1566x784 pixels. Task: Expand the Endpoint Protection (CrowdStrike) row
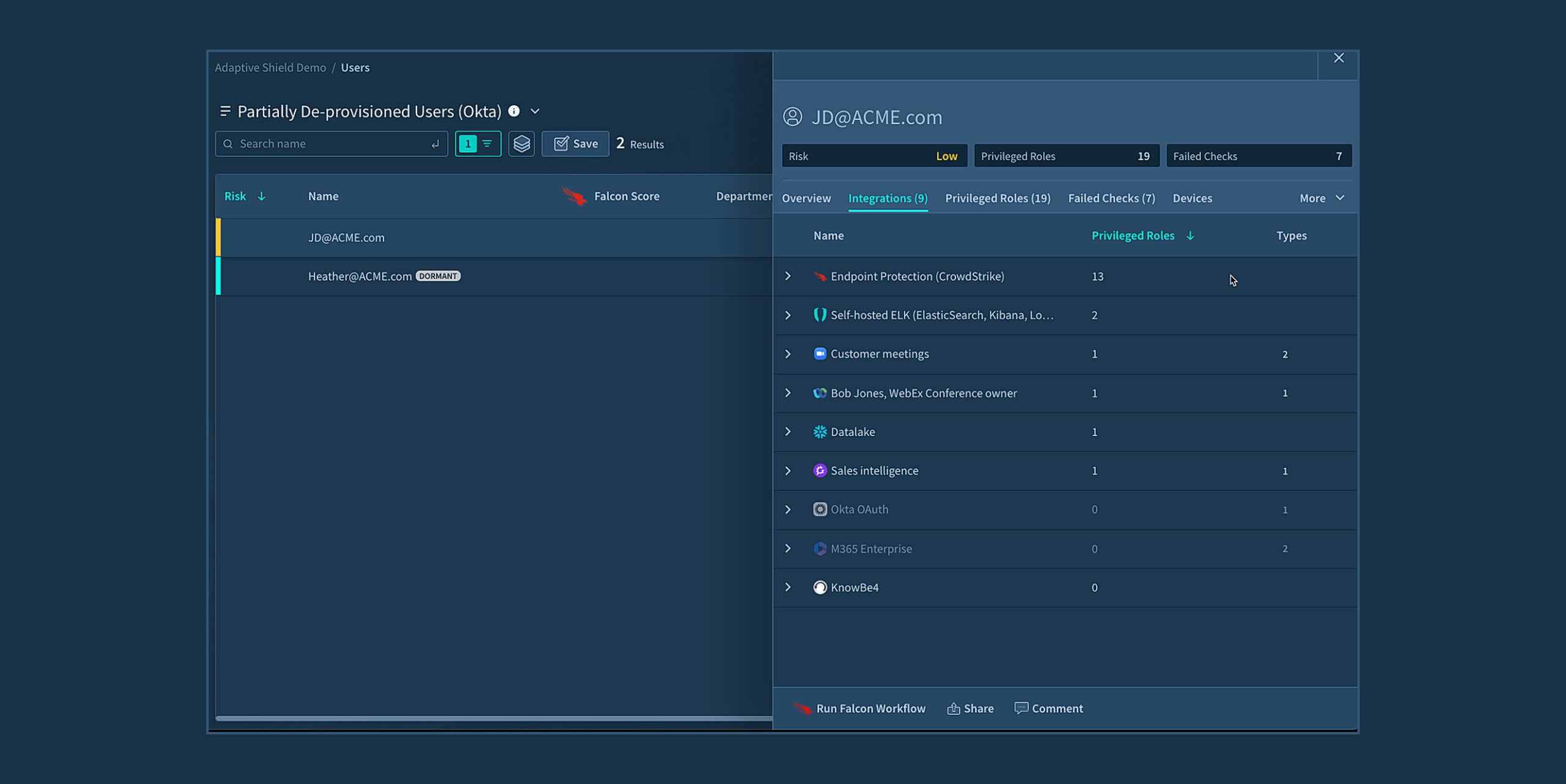[788, 276]
